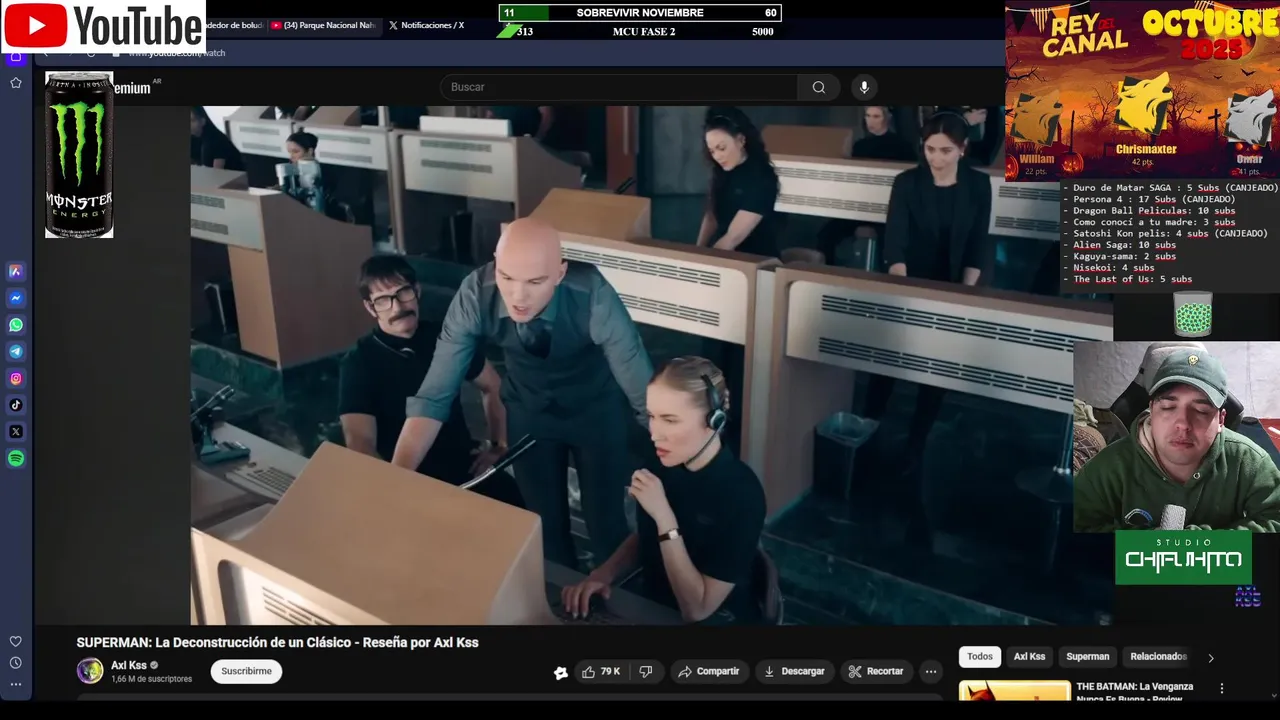
Task: Share the video via Compartir
Action: [709, 672]
